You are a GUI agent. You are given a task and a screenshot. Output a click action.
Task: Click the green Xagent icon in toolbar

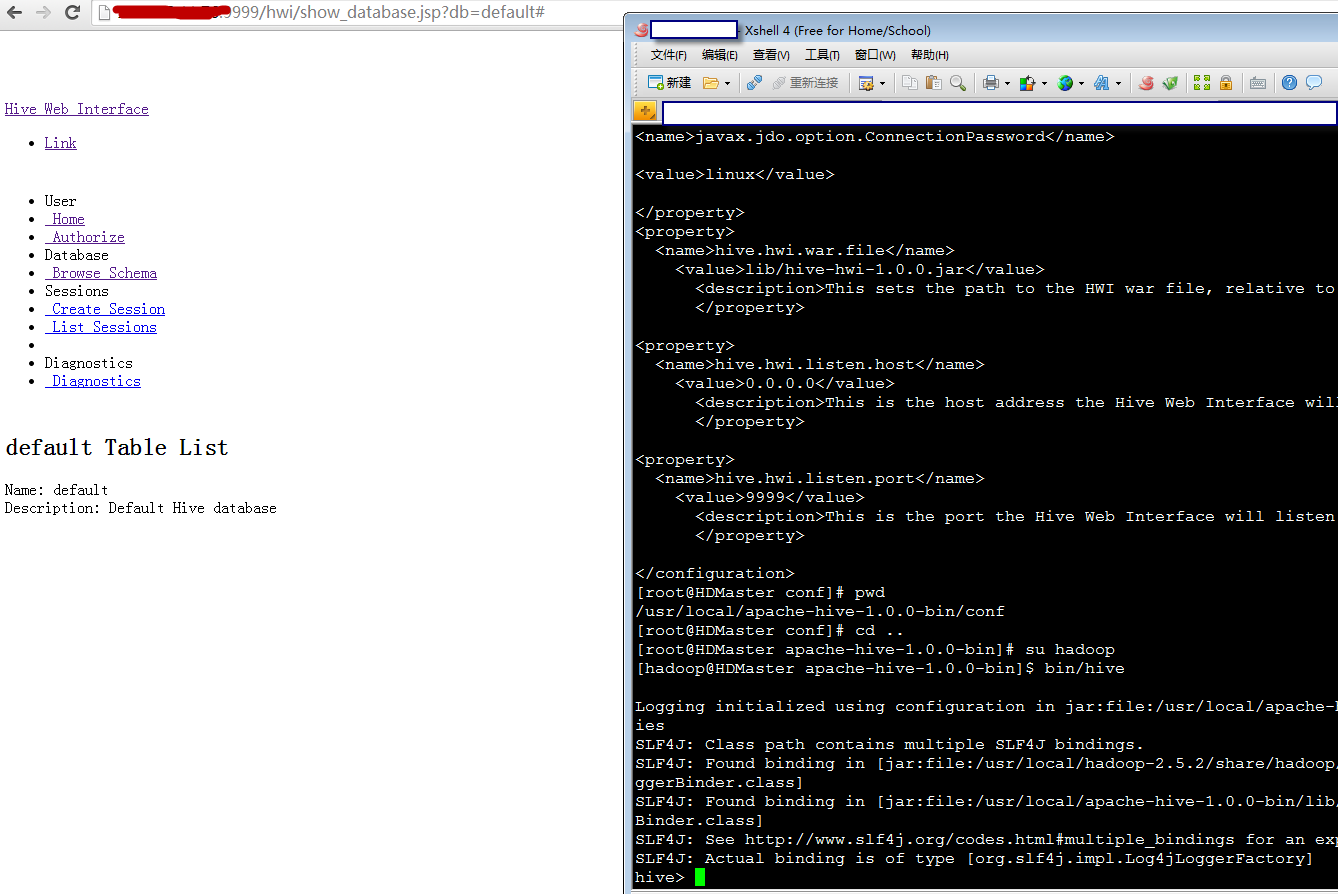click(1170, 83)
